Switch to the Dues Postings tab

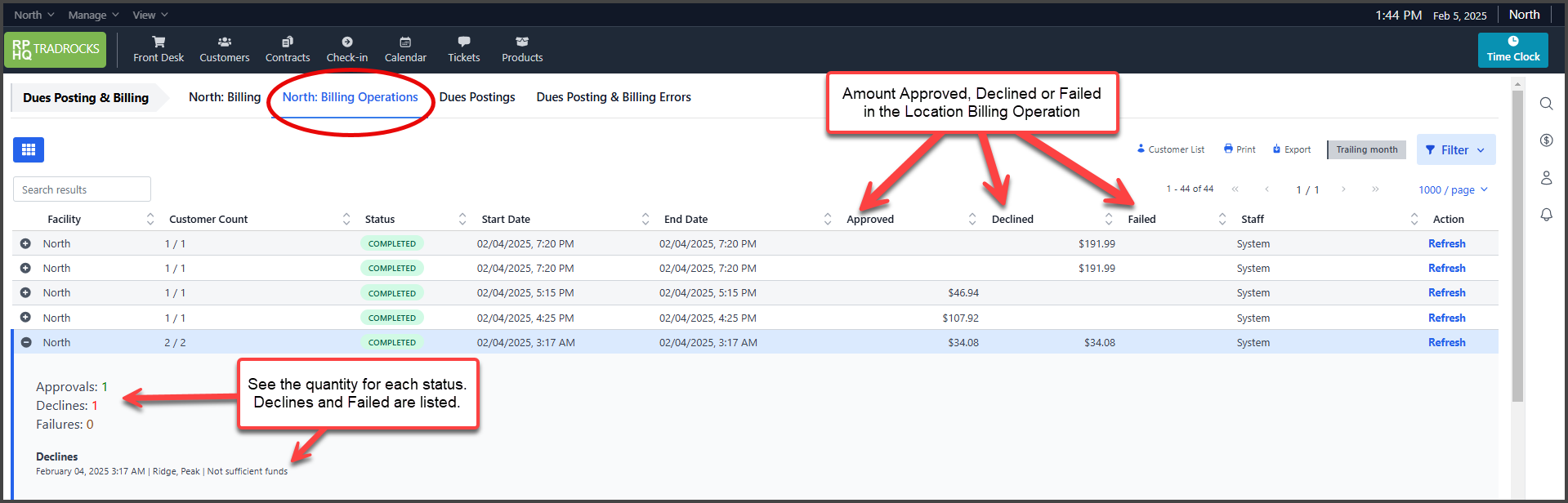click(x=477, y=97)
